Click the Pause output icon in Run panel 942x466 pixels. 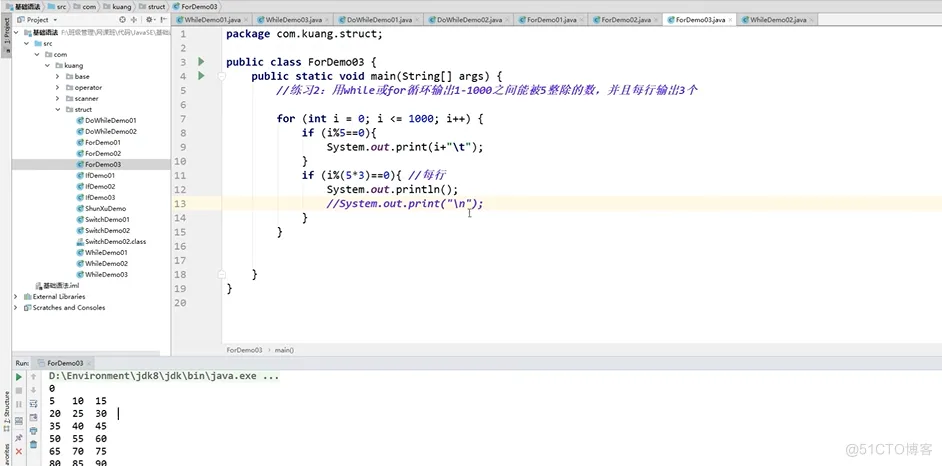[x=19, y=404]
